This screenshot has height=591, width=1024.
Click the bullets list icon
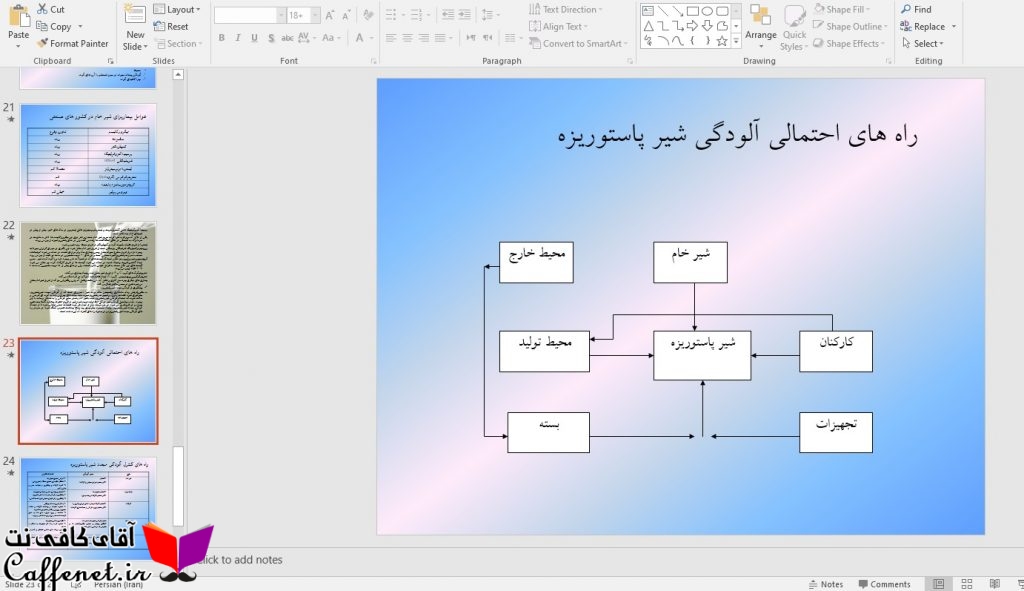391,14
